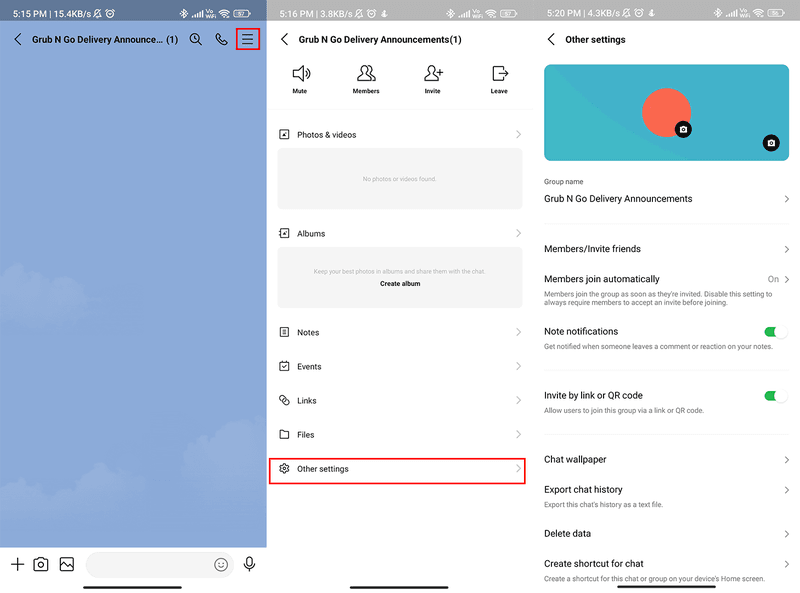Tap the microphone icon for voice message
Viewport: 800px width, 593px height.
click(x=249, y=564)
